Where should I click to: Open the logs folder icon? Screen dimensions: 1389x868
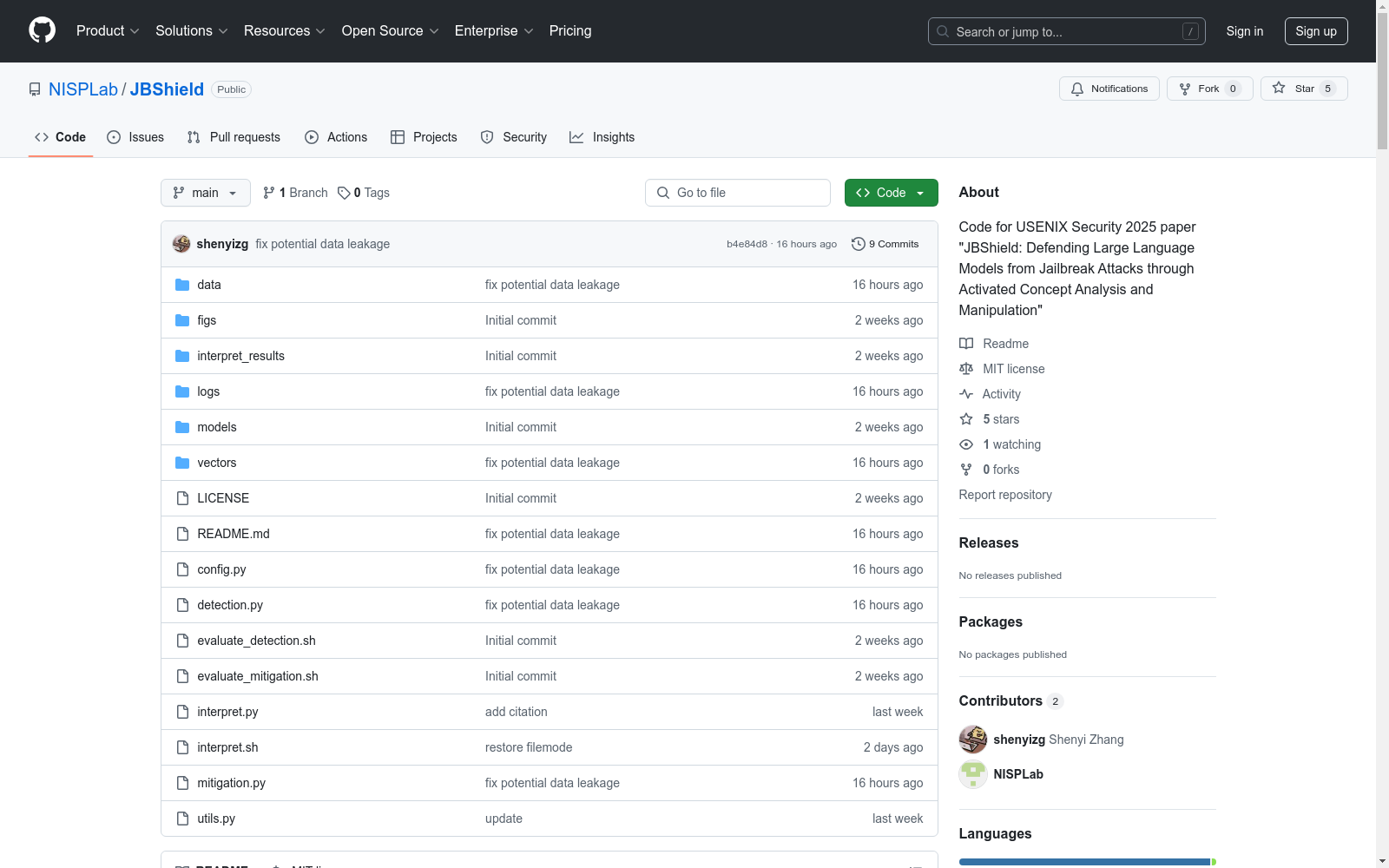pos(182,391)
